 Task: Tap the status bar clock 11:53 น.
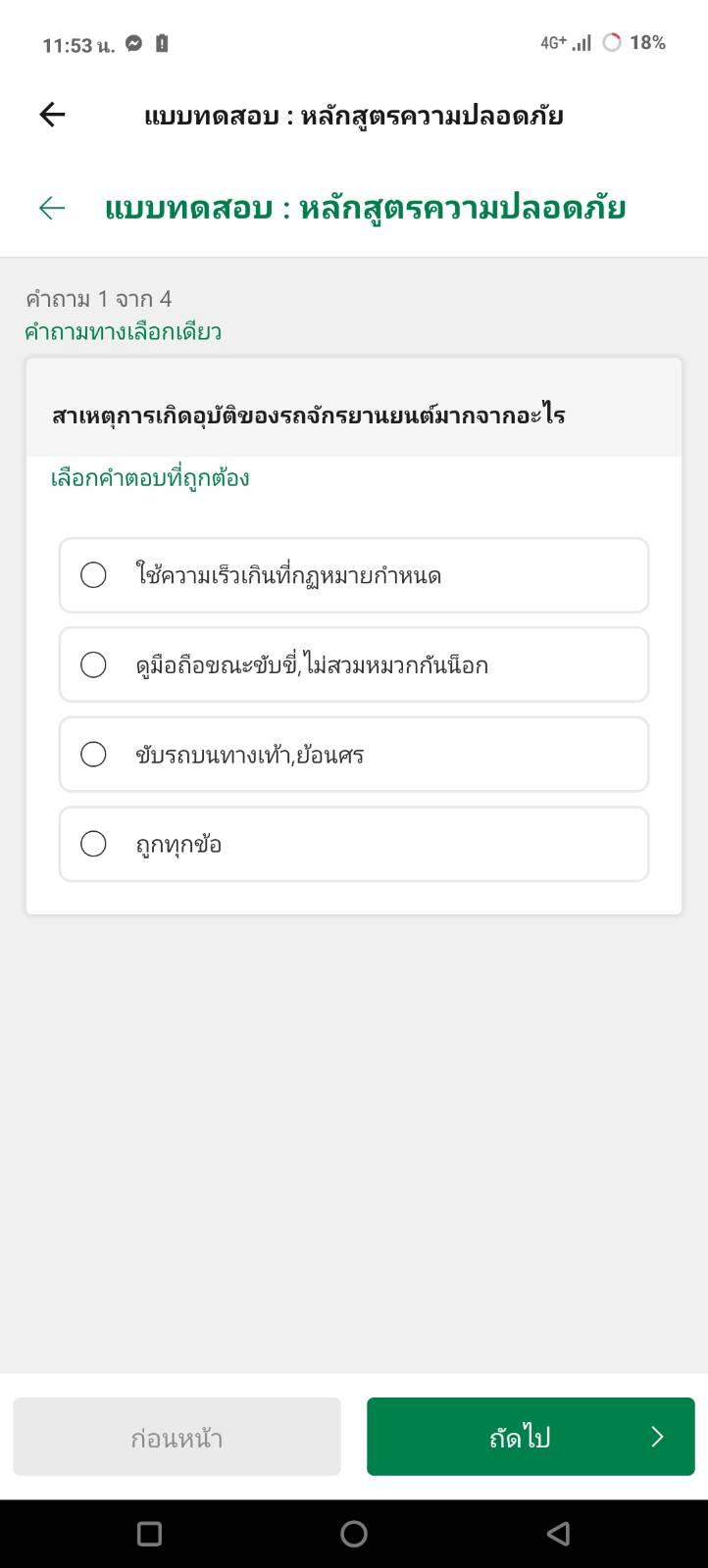pyautogui.click(x=78, y=45)
